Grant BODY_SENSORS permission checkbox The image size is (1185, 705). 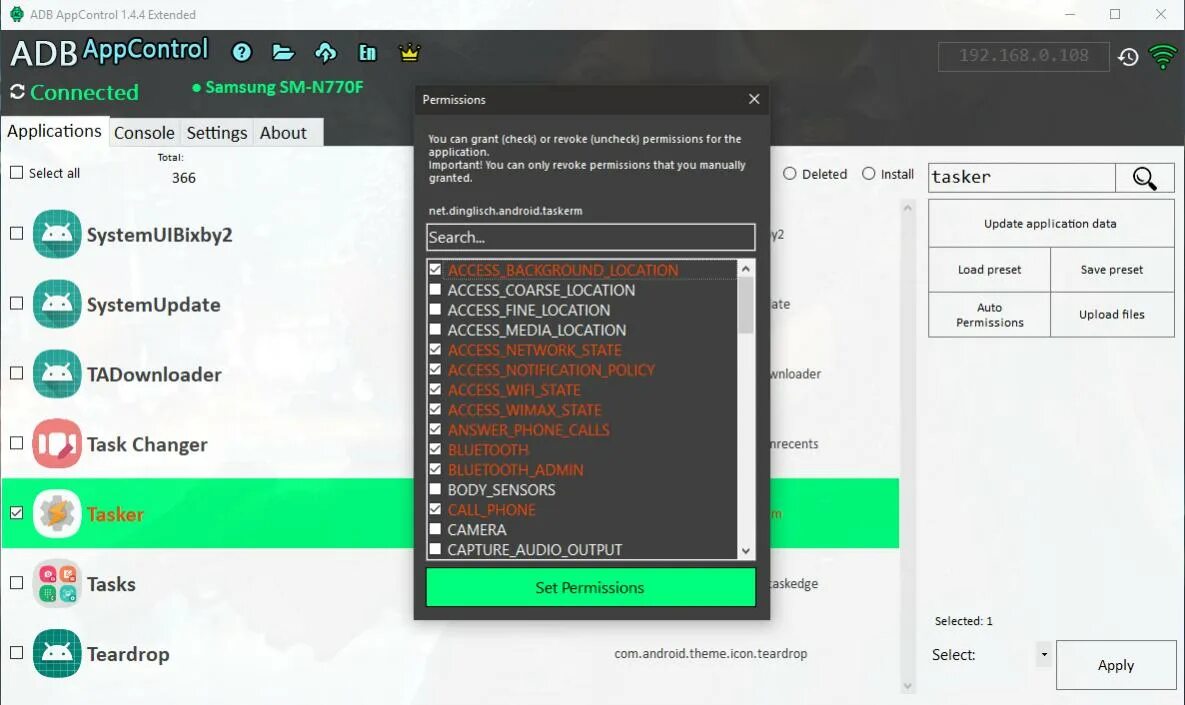pyautogui.click(x=435, y=489)
